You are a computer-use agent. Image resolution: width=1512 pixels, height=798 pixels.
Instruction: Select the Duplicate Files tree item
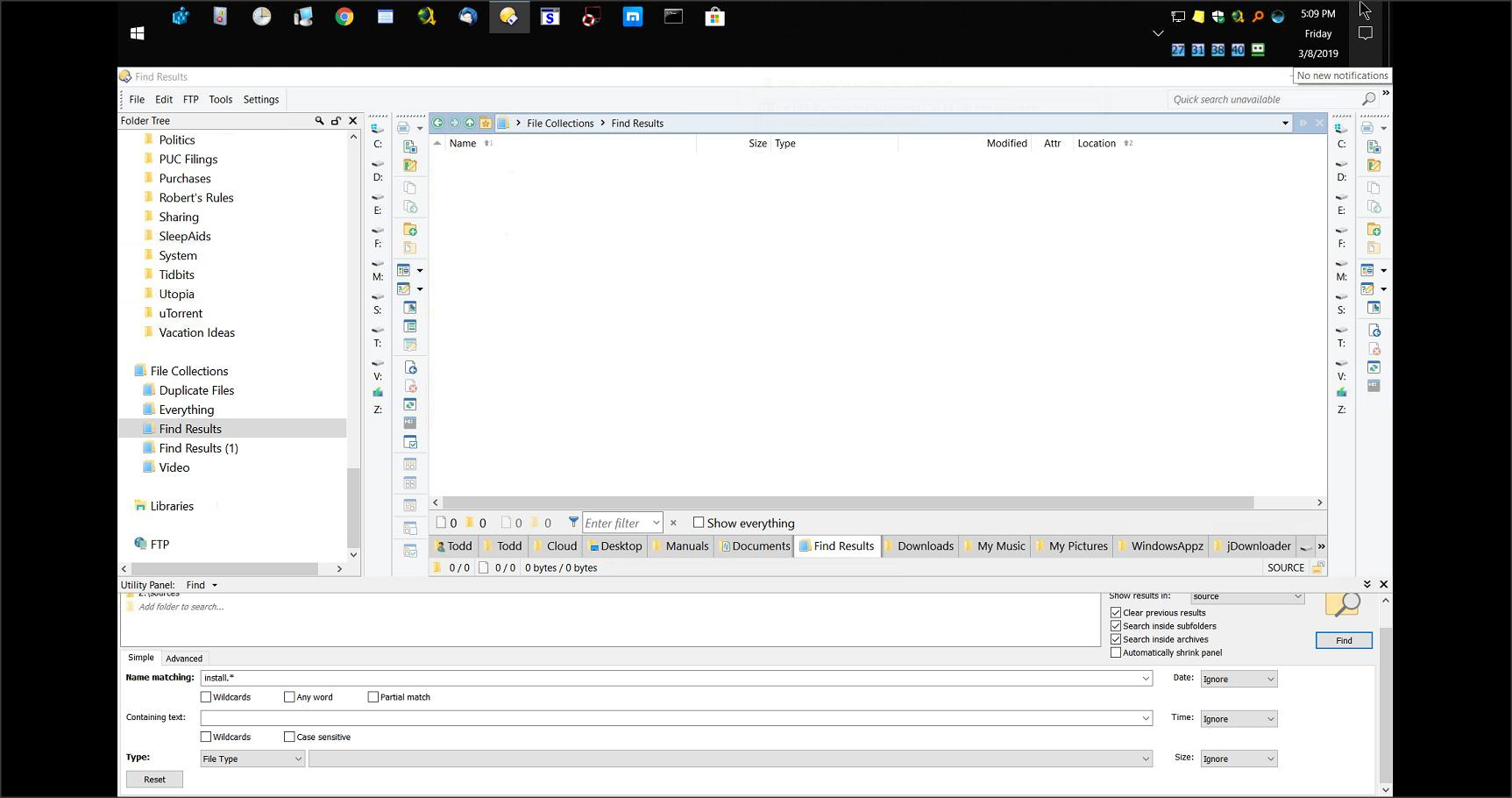(x=196, y=390)
